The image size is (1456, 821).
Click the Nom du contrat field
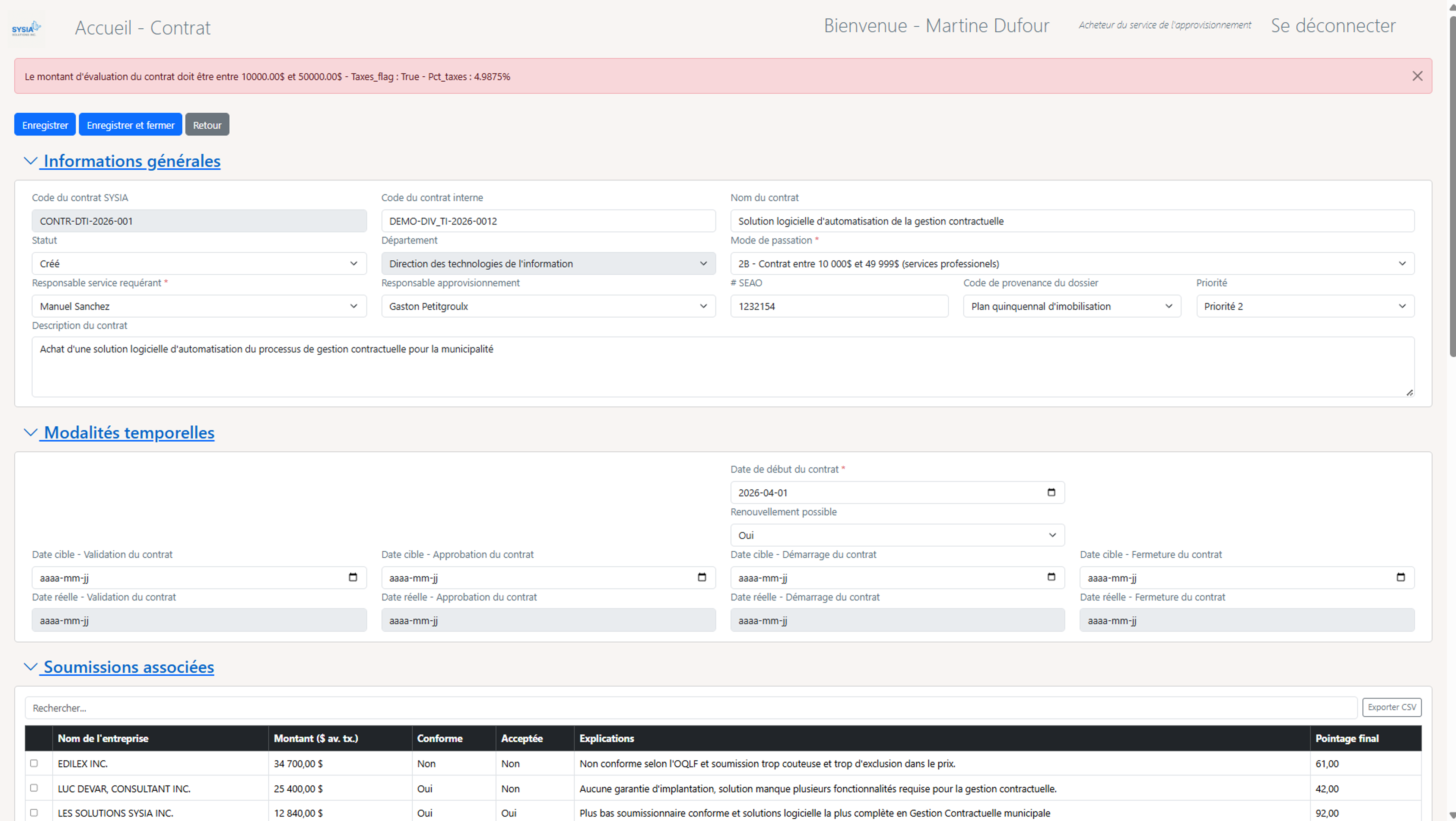[x=1072, y=221]
